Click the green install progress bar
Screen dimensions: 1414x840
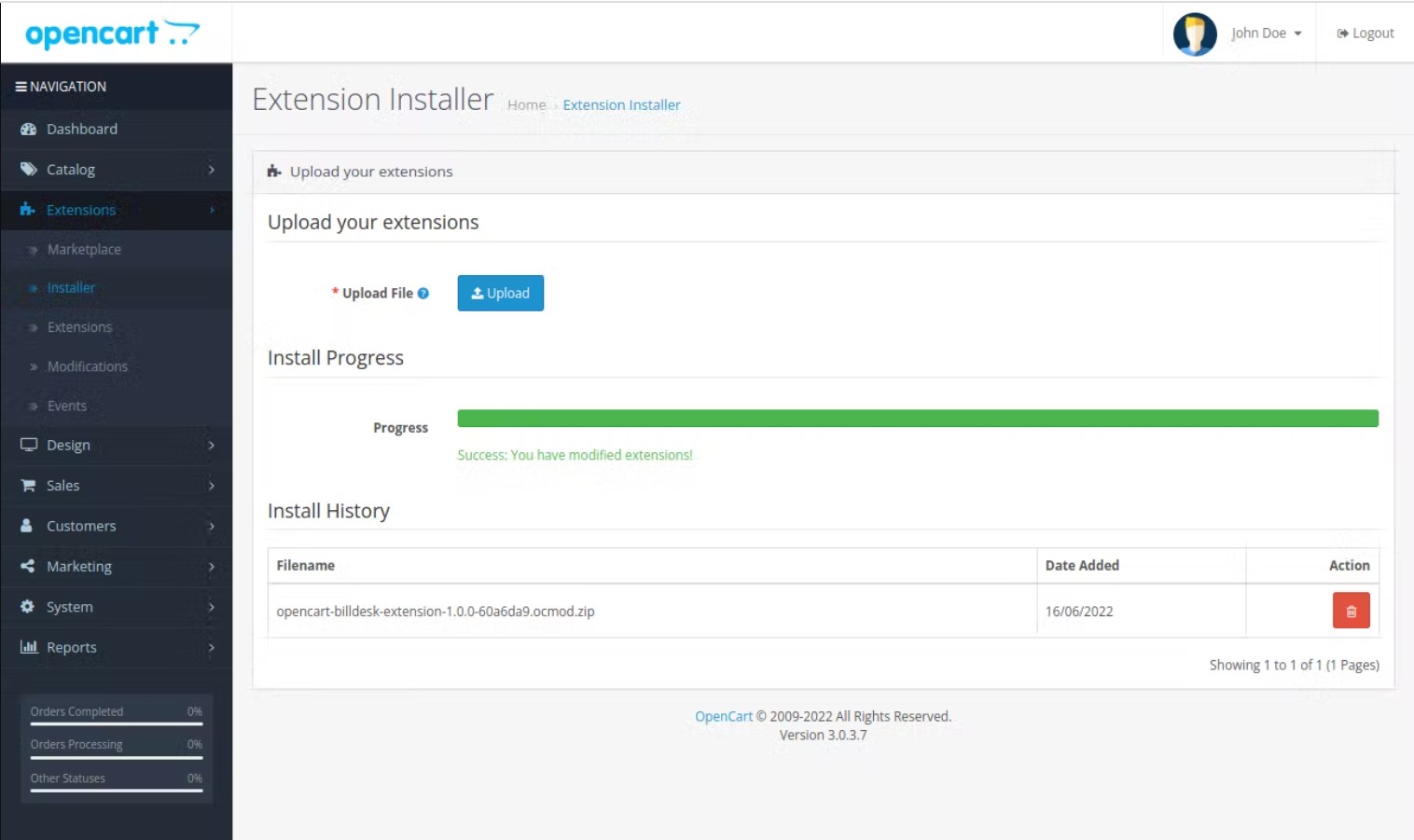(x=918, y=419)
